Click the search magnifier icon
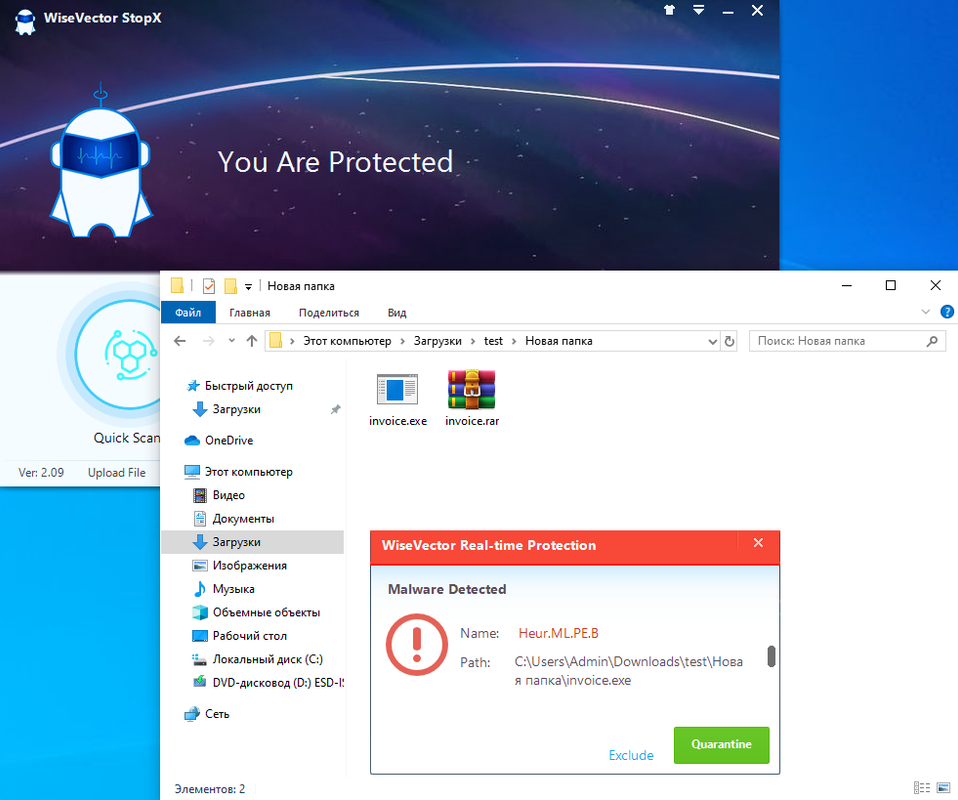Image resolution: width=958 pixels, height=800 pixels. [x=932, y=341]
